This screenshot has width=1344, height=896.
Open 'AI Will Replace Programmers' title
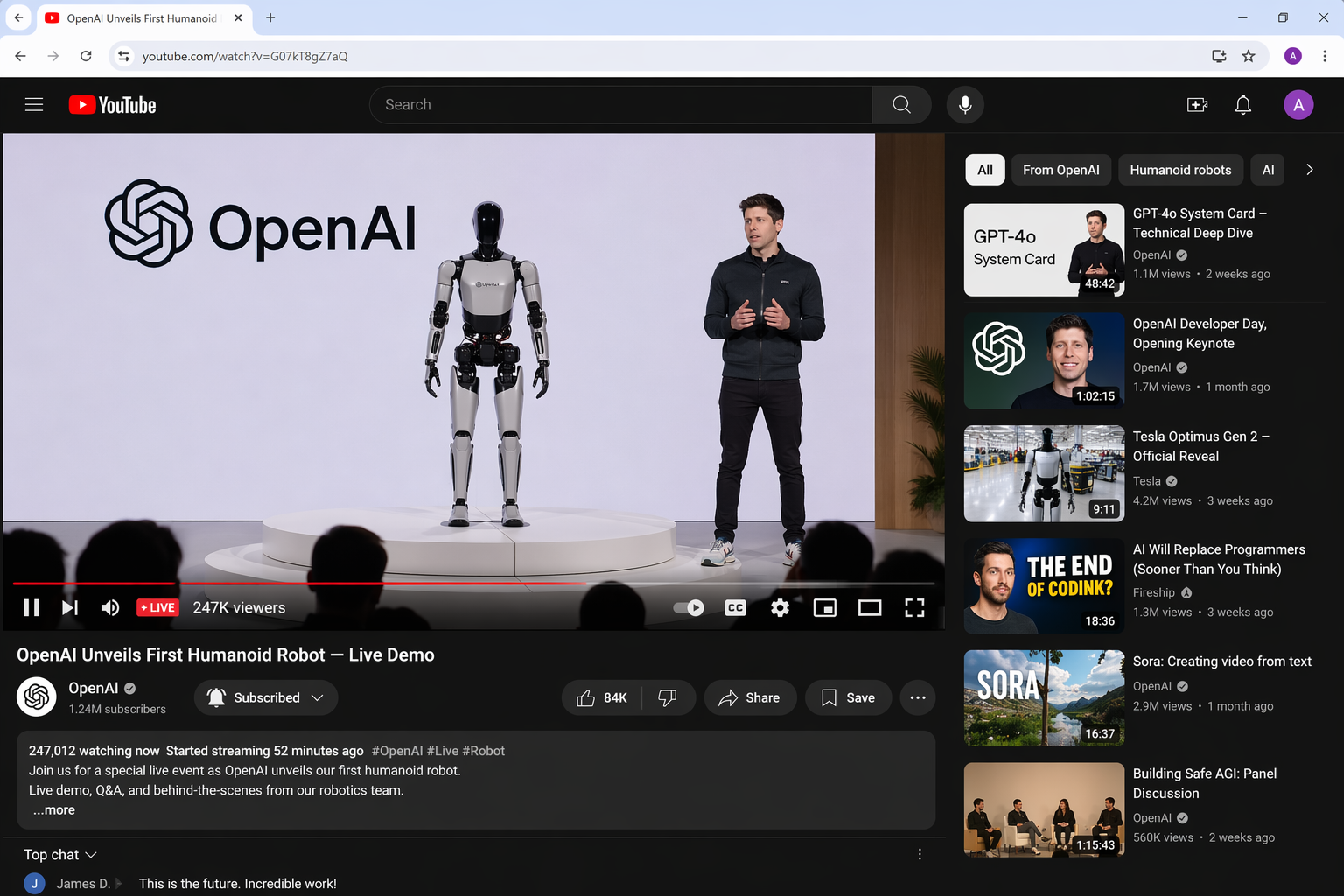(1219, 559)
